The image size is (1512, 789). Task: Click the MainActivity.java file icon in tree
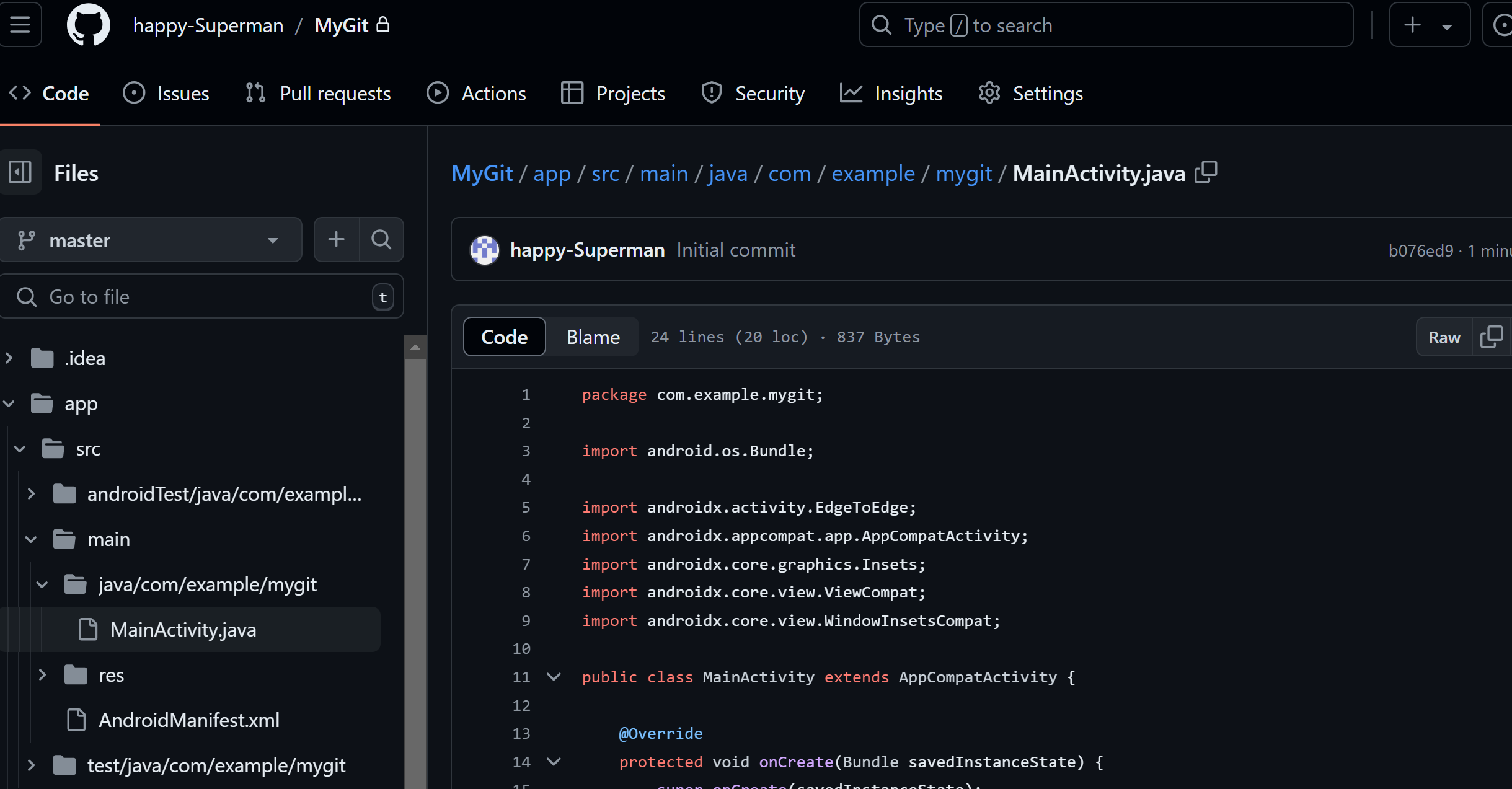tap(88, 629)
